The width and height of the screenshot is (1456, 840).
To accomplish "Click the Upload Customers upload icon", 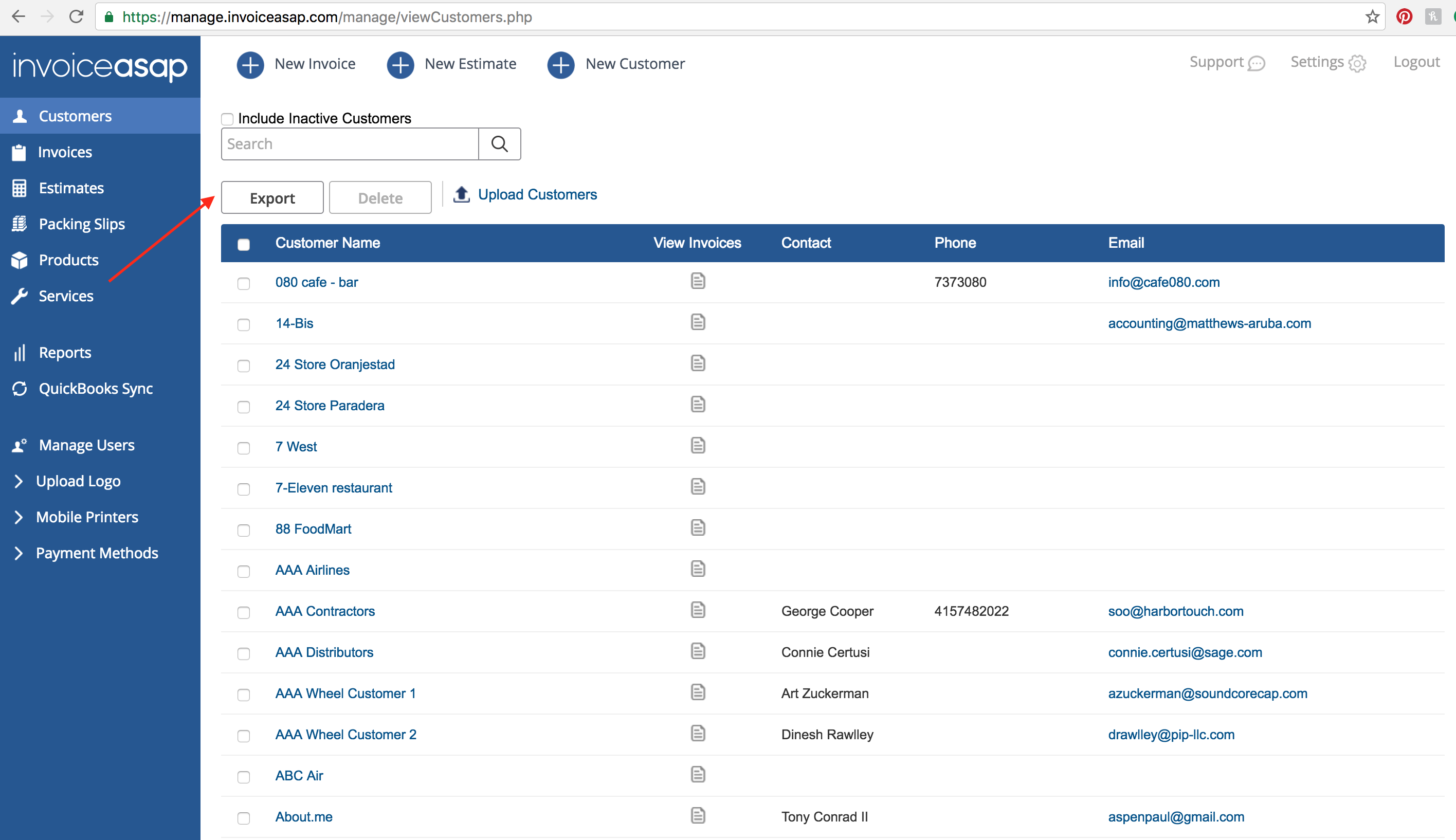I will (462, 194).
